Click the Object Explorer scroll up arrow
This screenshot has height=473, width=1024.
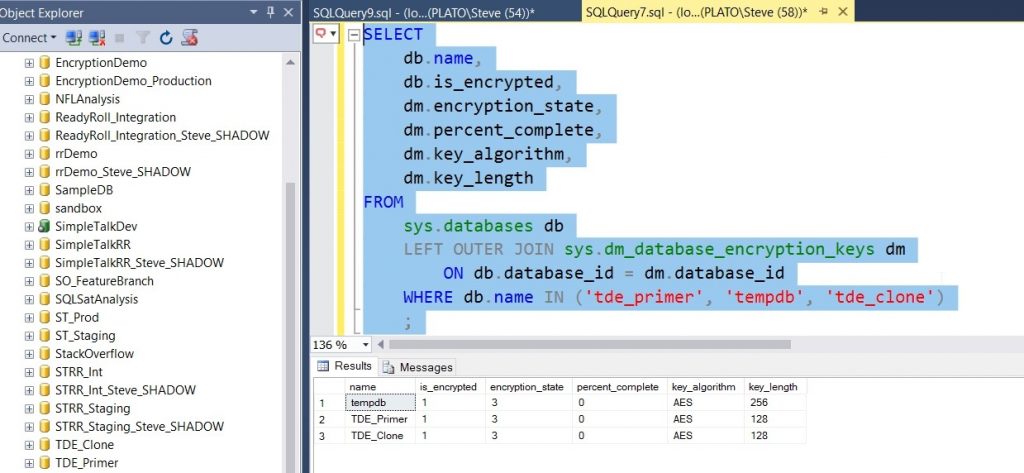click(290, 62)
